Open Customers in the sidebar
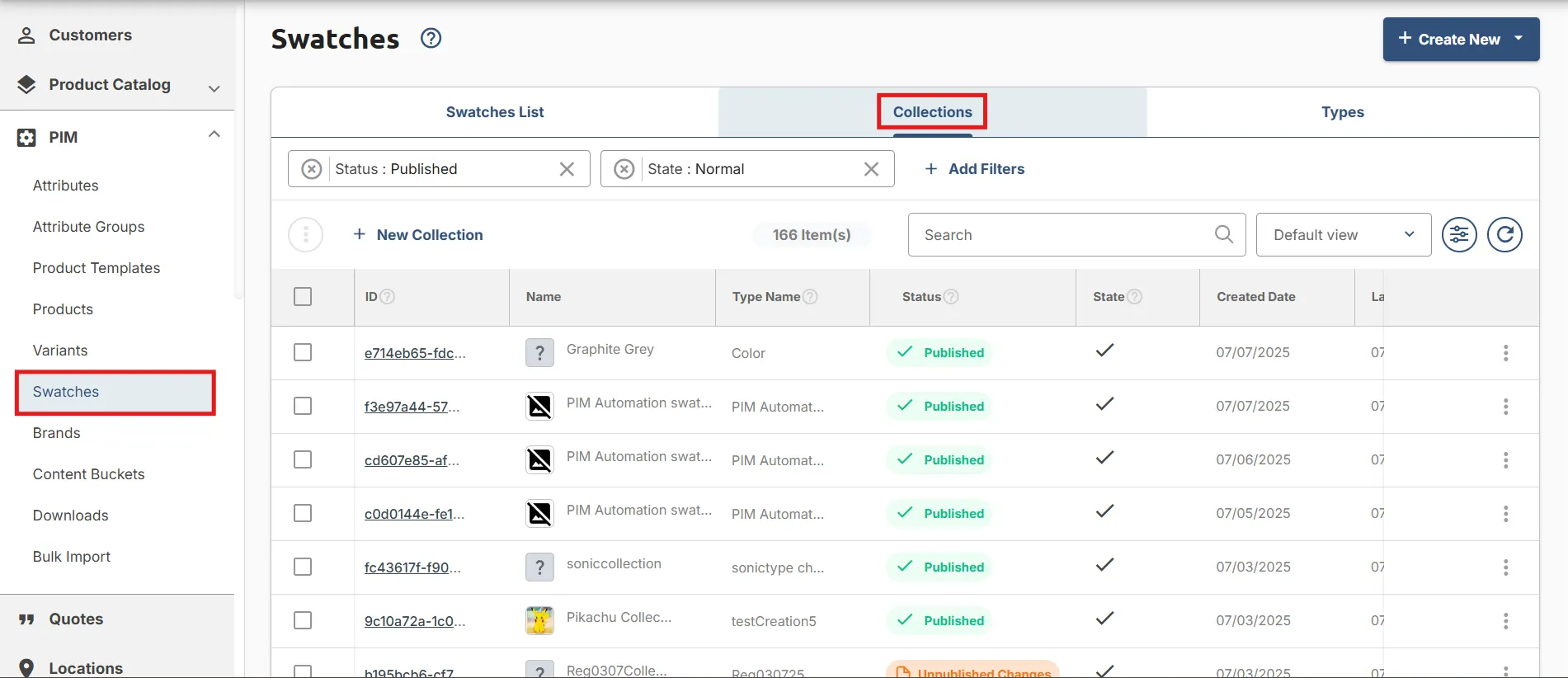The width and height of the screenshot is (1568, 678). coord(90,35)
